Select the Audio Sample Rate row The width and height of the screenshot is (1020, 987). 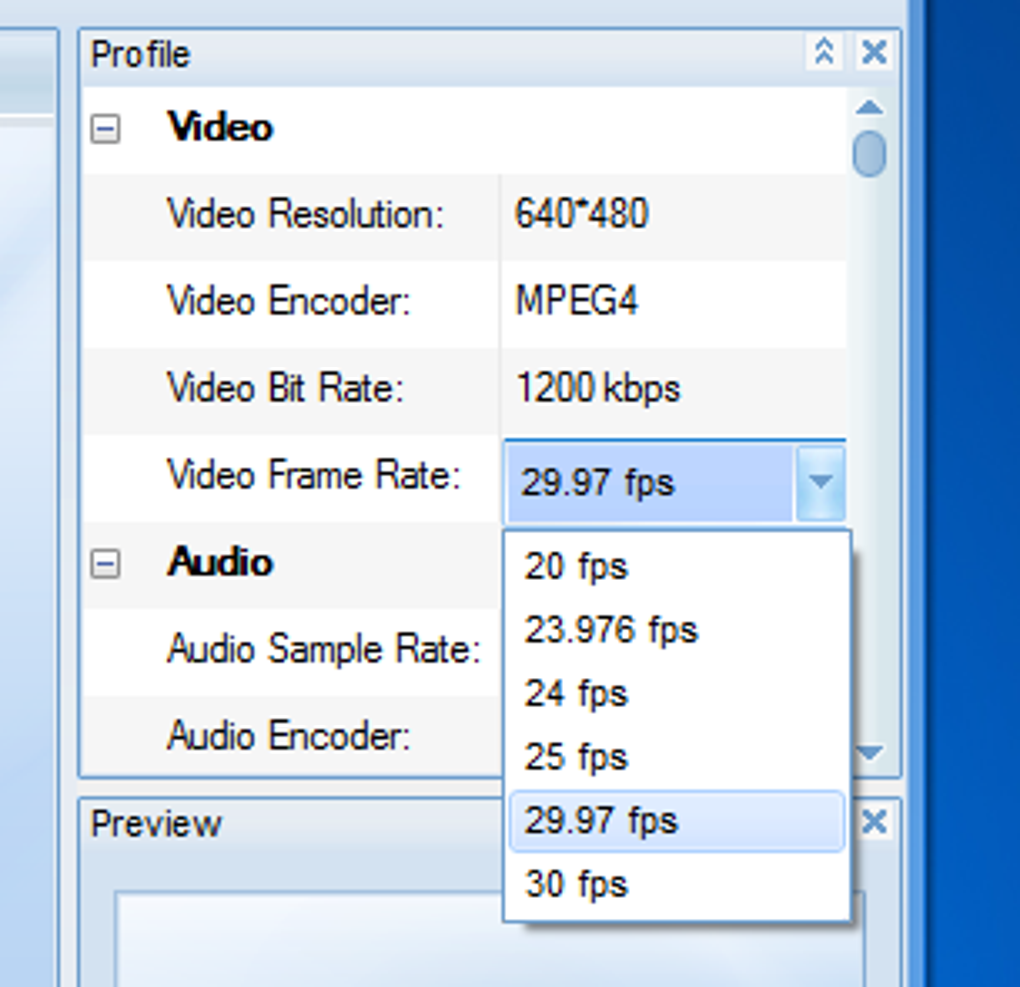[293, 651]
